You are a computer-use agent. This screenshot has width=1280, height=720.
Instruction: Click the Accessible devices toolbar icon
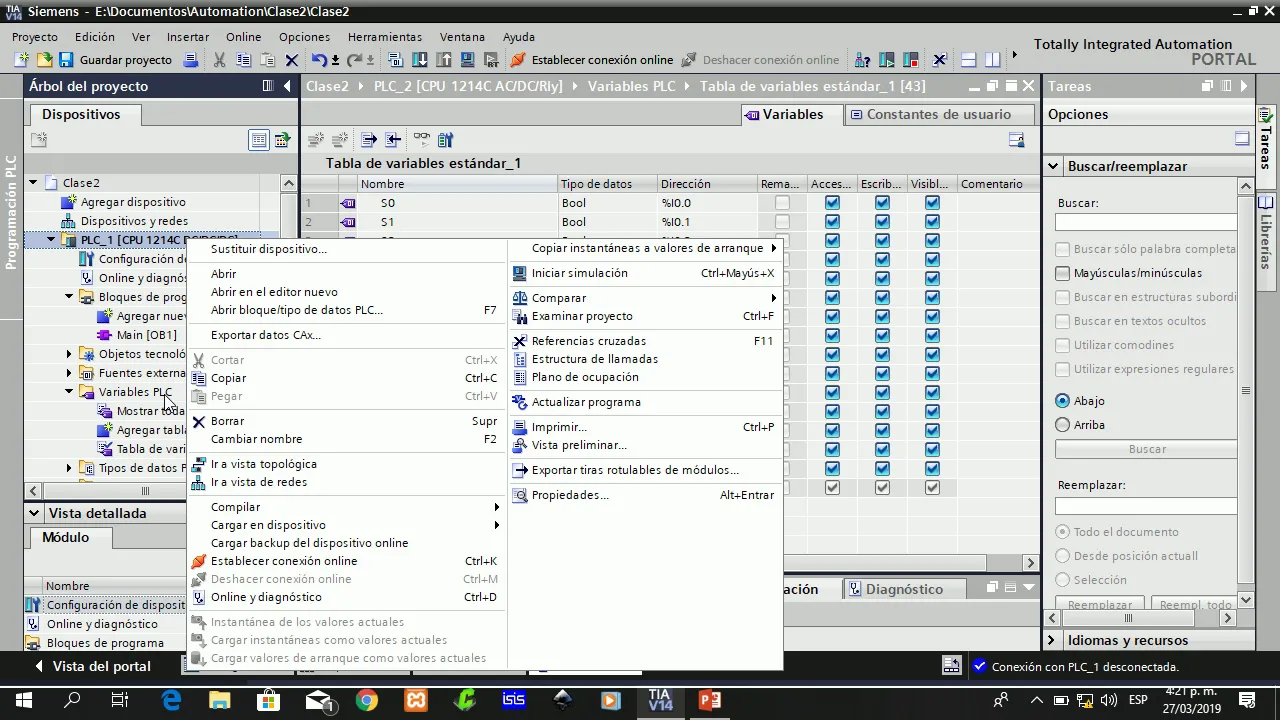863,60
